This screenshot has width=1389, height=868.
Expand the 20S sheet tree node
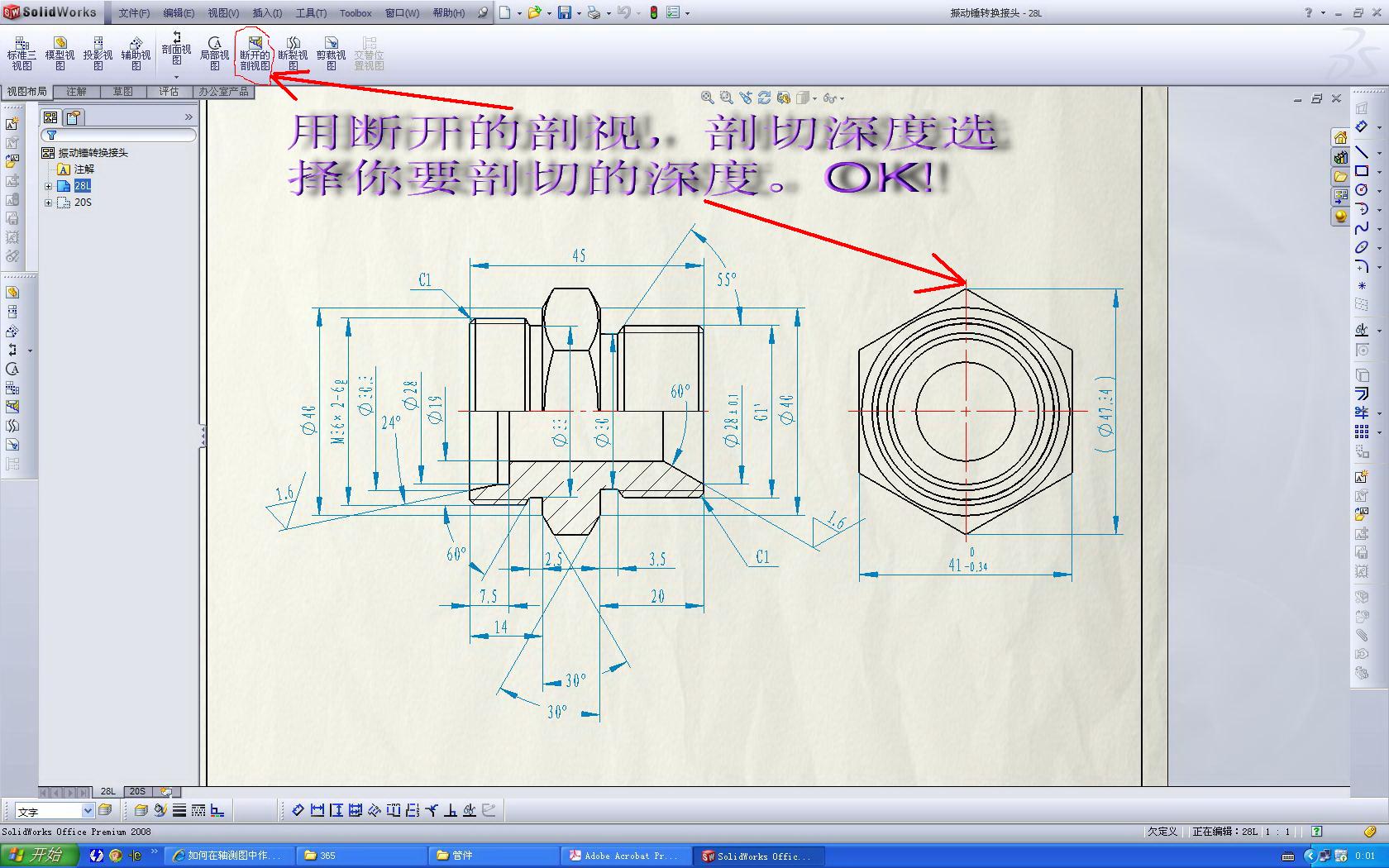(48, 203)
